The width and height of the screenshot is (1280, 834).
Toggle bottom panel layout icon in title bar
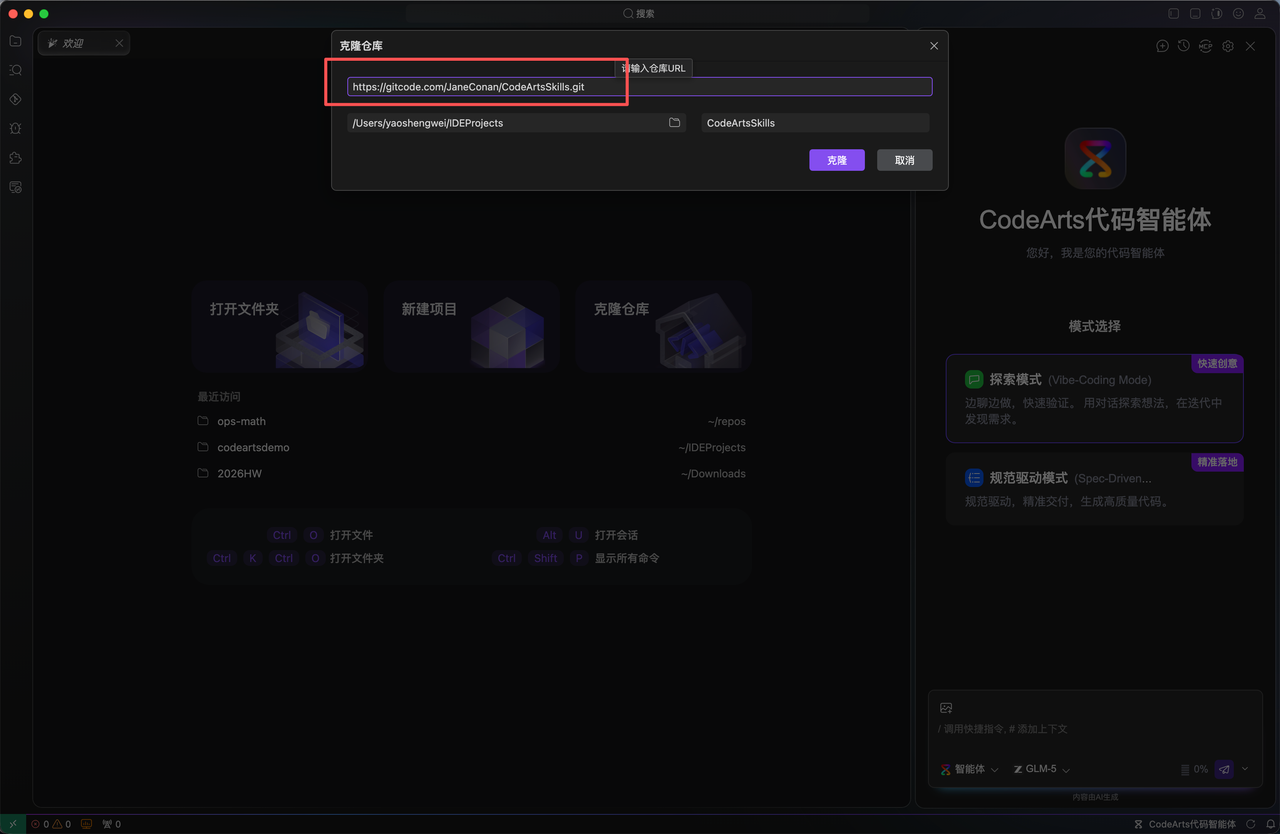[x=1195, y=14]
